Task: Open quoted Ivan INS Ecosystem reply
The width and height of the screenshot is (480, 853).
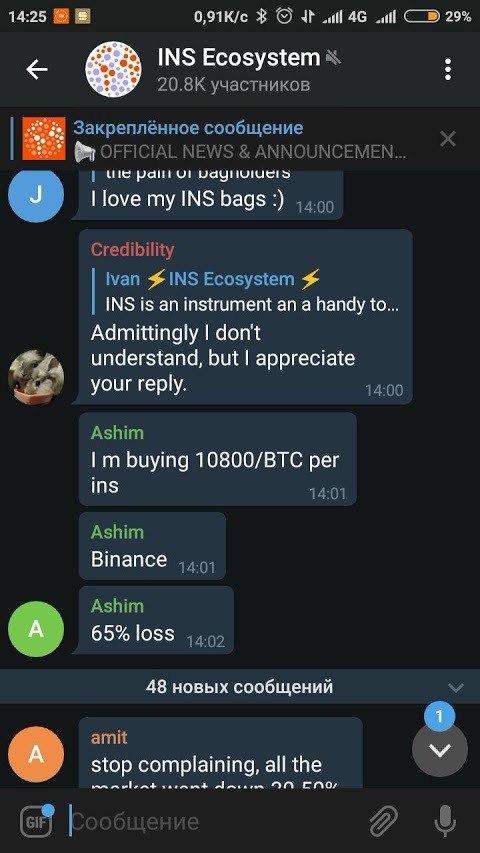Action: pyautogui.click(x=245, y=291)
